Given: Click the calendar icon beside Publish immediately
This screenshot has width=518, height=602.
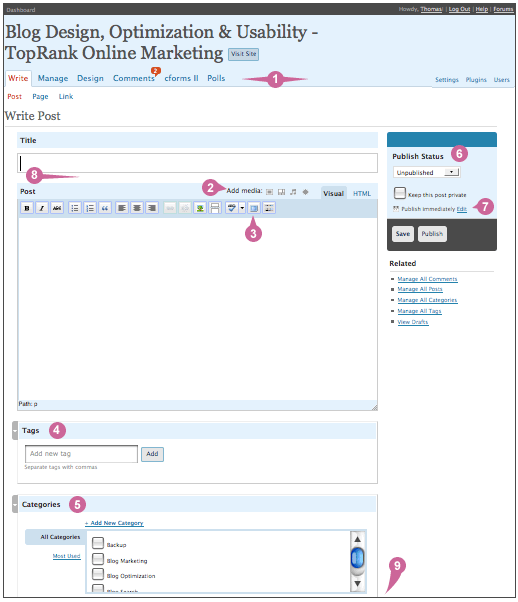Looking at the screenshot, I should 396,208.
